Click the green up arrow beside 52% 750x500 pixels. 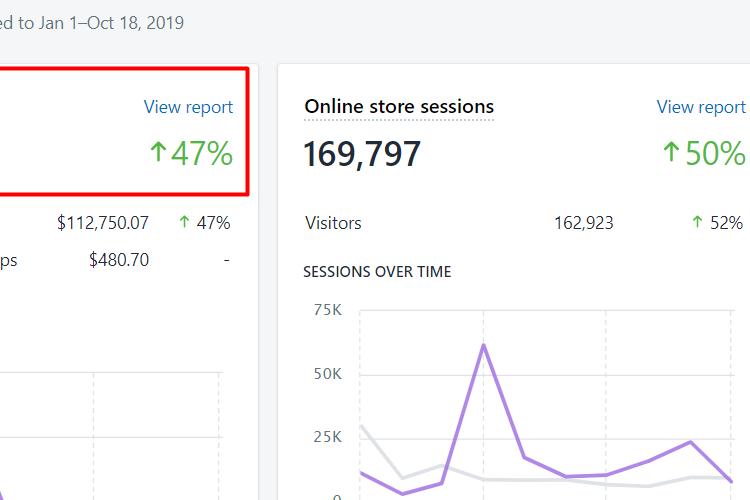pyautogui.click(x=697, y=222)
